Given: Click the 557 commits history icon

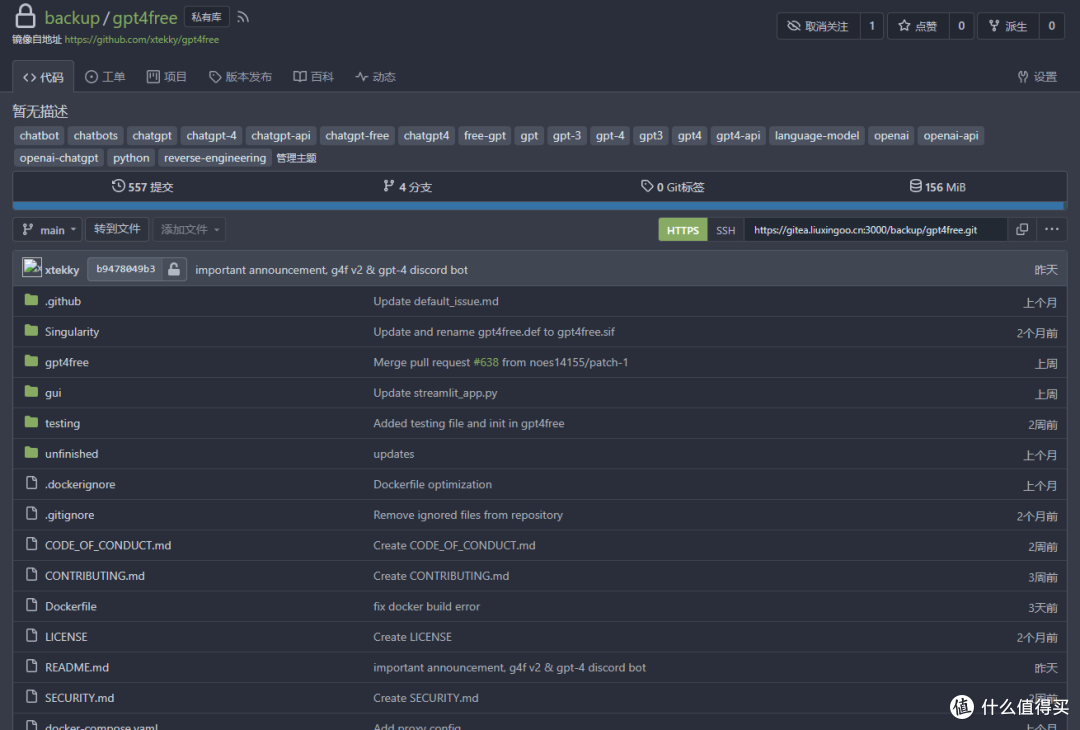Looking at the screenshot, I should pos(119,187).
